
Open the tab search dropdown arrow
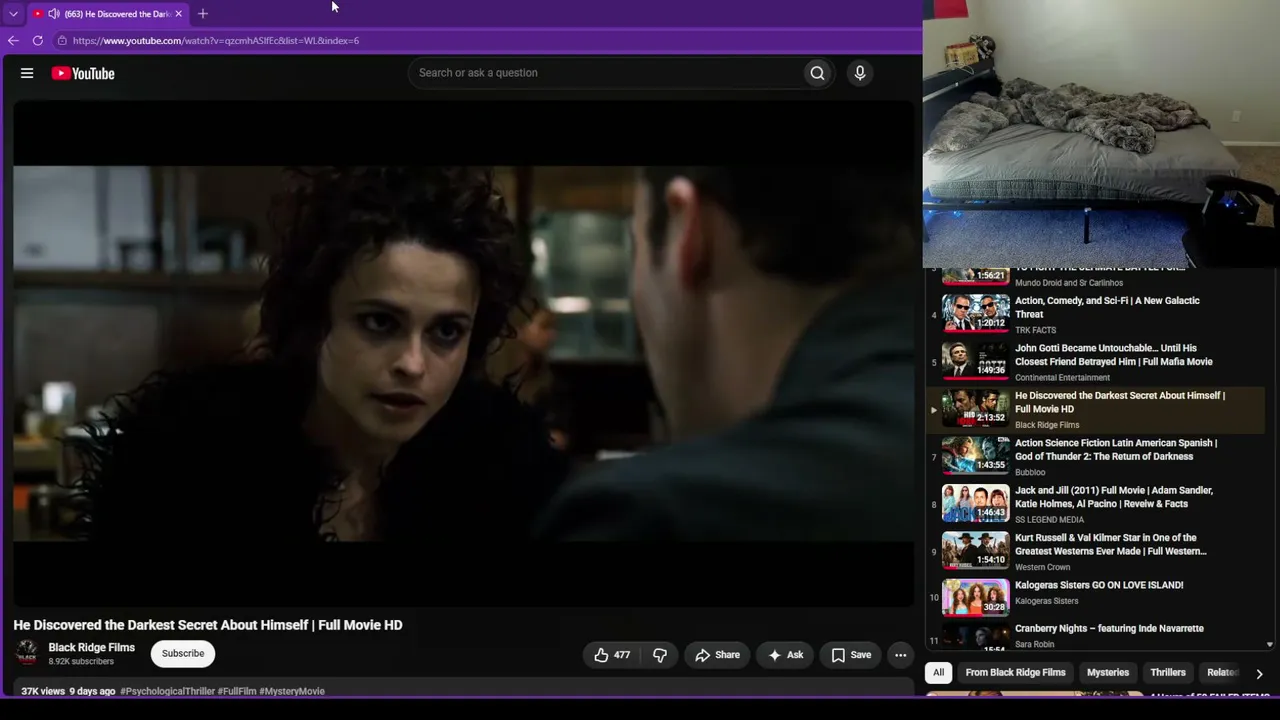[x=13, y=14]
